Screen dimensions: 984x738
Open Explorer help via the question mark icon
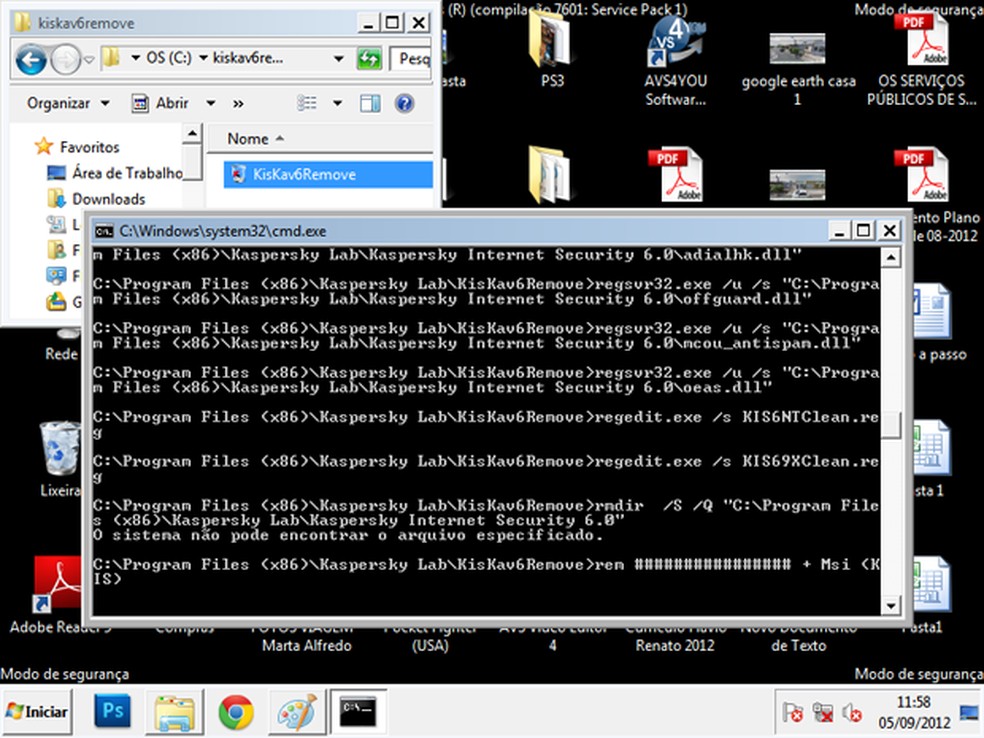pyautogui.click(x=405, y=103)
